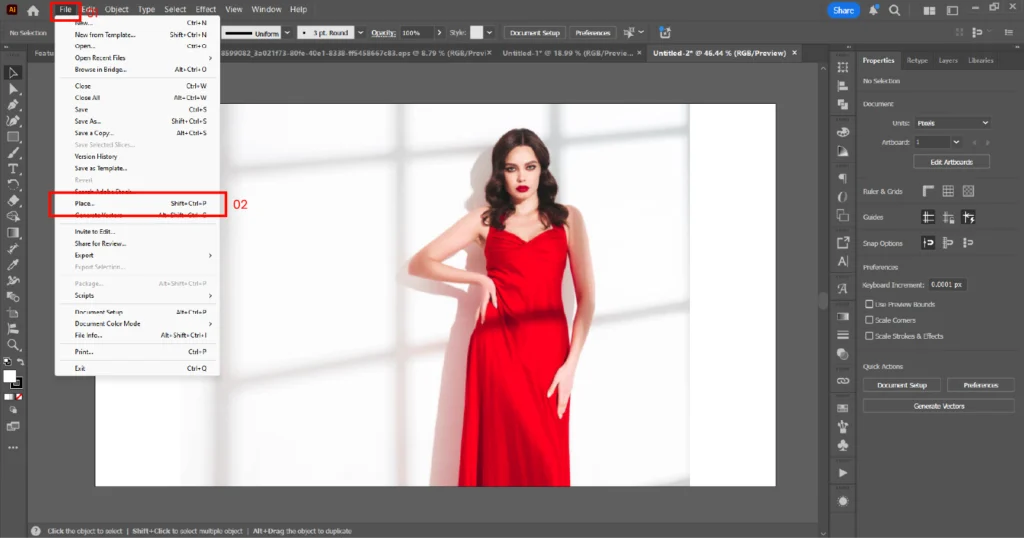Select the Rectangle tool
1024x538 pixels.
[x=13, y=137]
